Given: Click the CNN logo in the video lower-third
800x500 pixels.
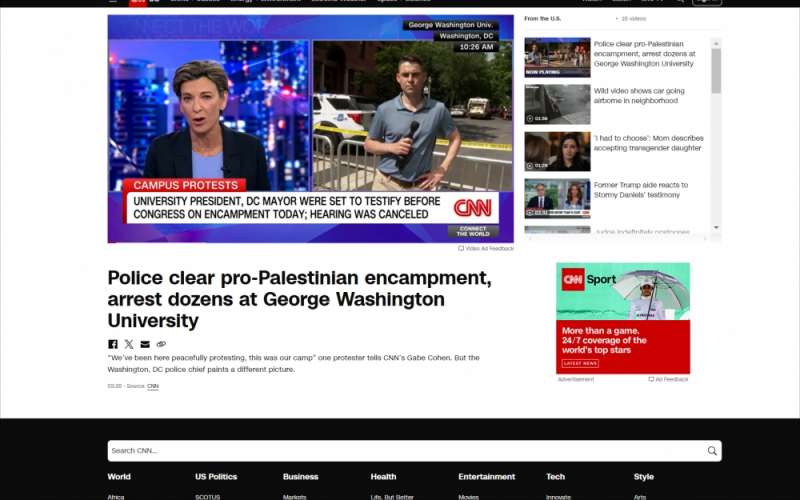Looking at the screenshot, I should 472,208.
